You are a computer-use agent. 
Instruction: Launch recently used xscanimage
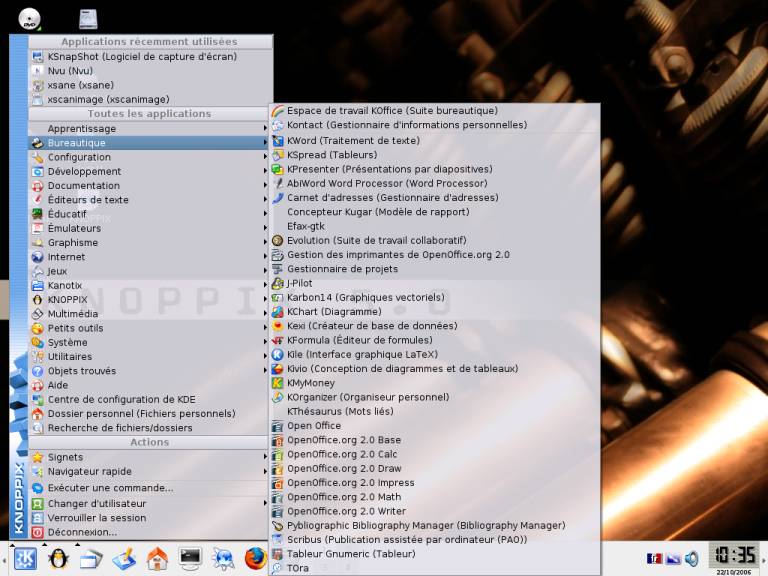coord(150,99)
